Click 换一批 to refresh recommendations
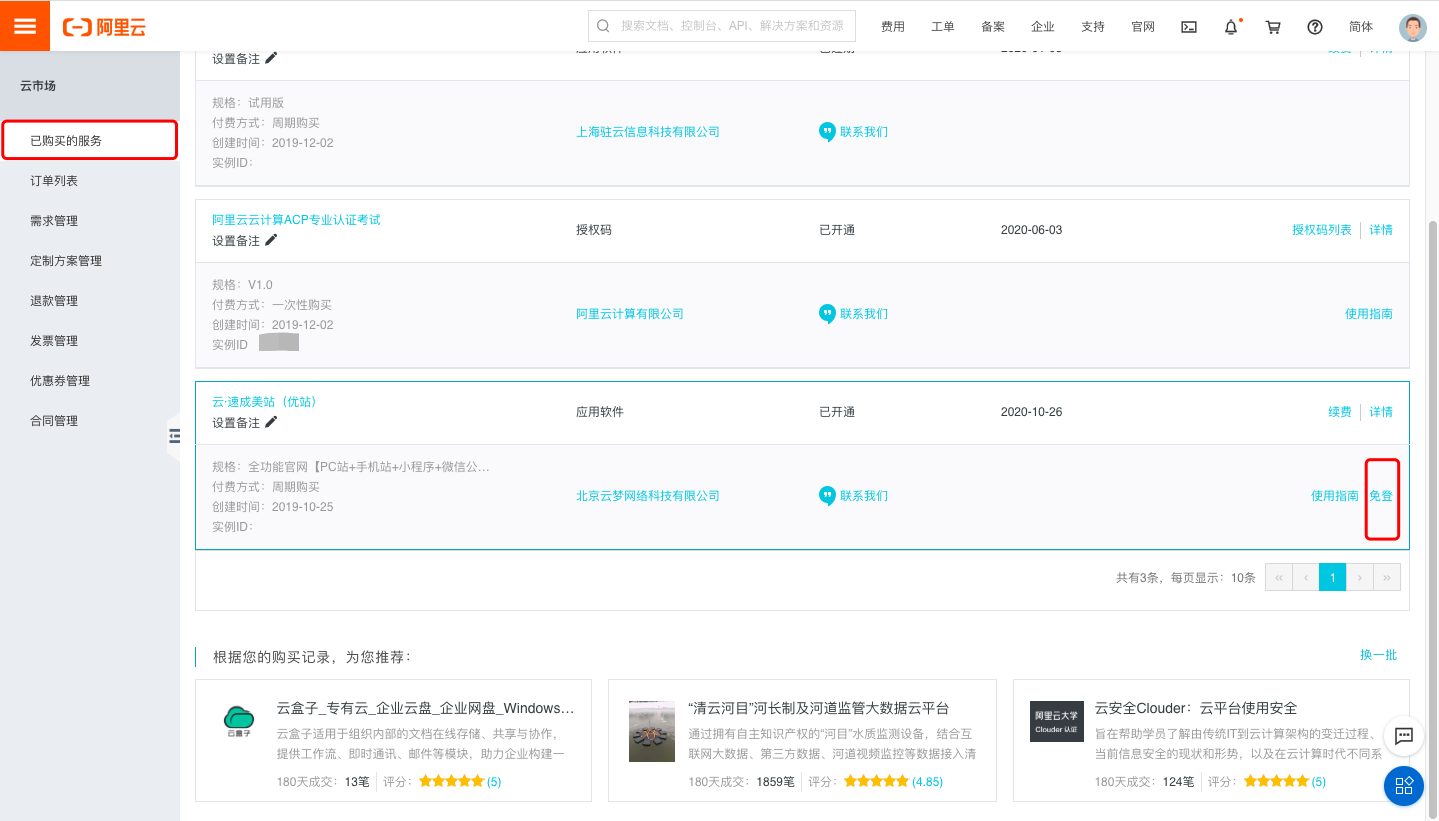 click(x=1378, y=655)
